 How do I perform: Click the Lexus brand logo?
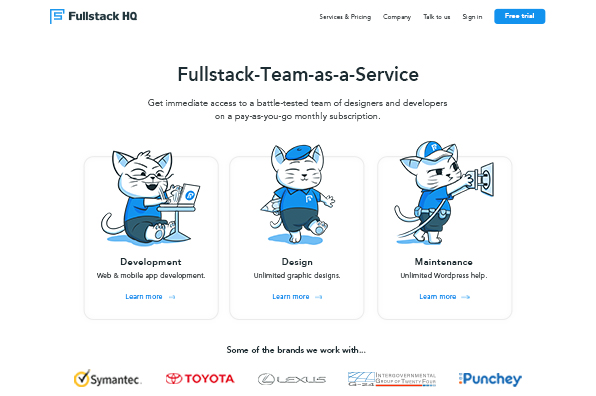pos(292,379)
